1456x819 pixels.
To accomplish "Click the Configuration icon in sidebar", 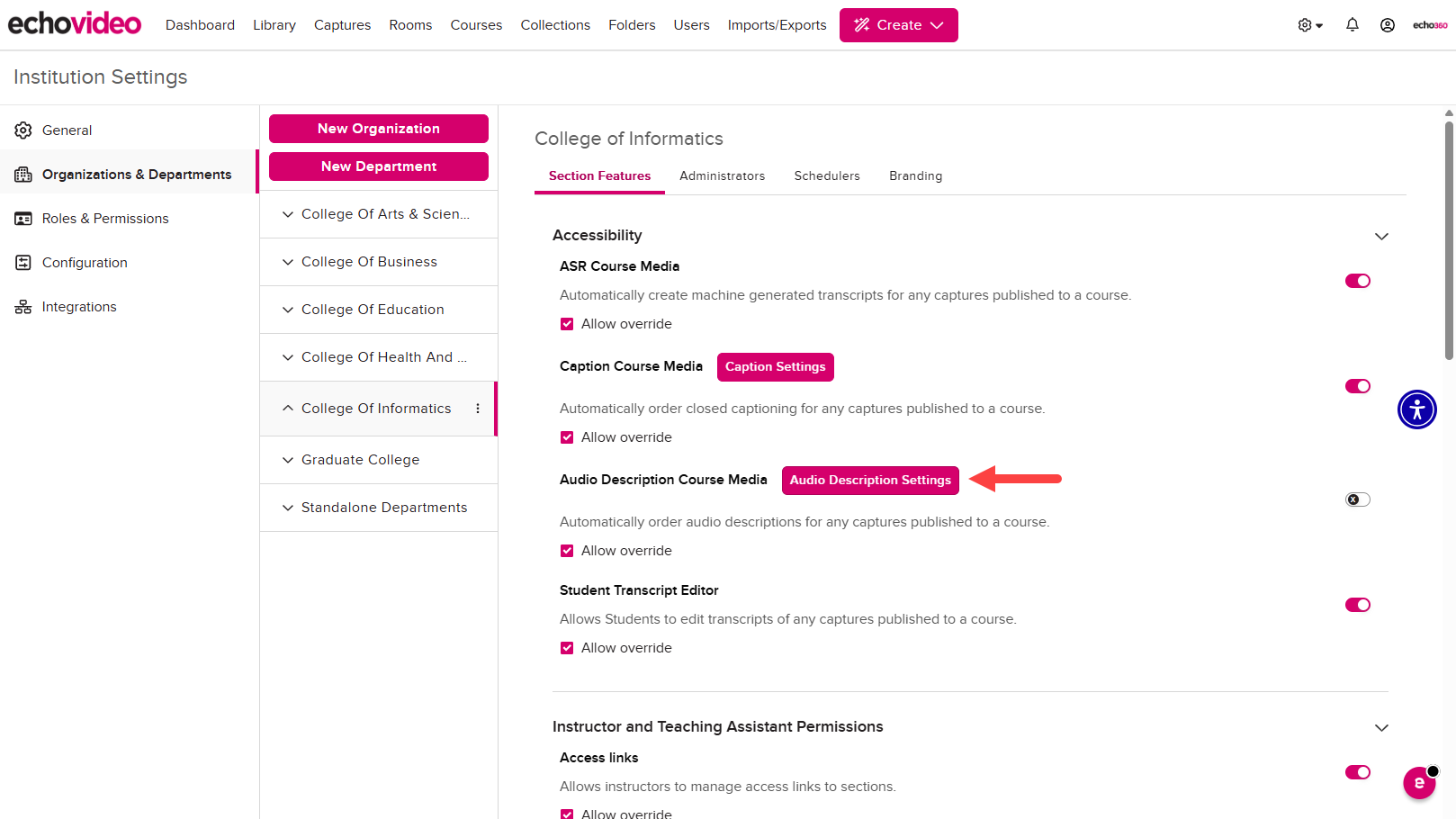I will pyautogui.click(x=23, y=263).
